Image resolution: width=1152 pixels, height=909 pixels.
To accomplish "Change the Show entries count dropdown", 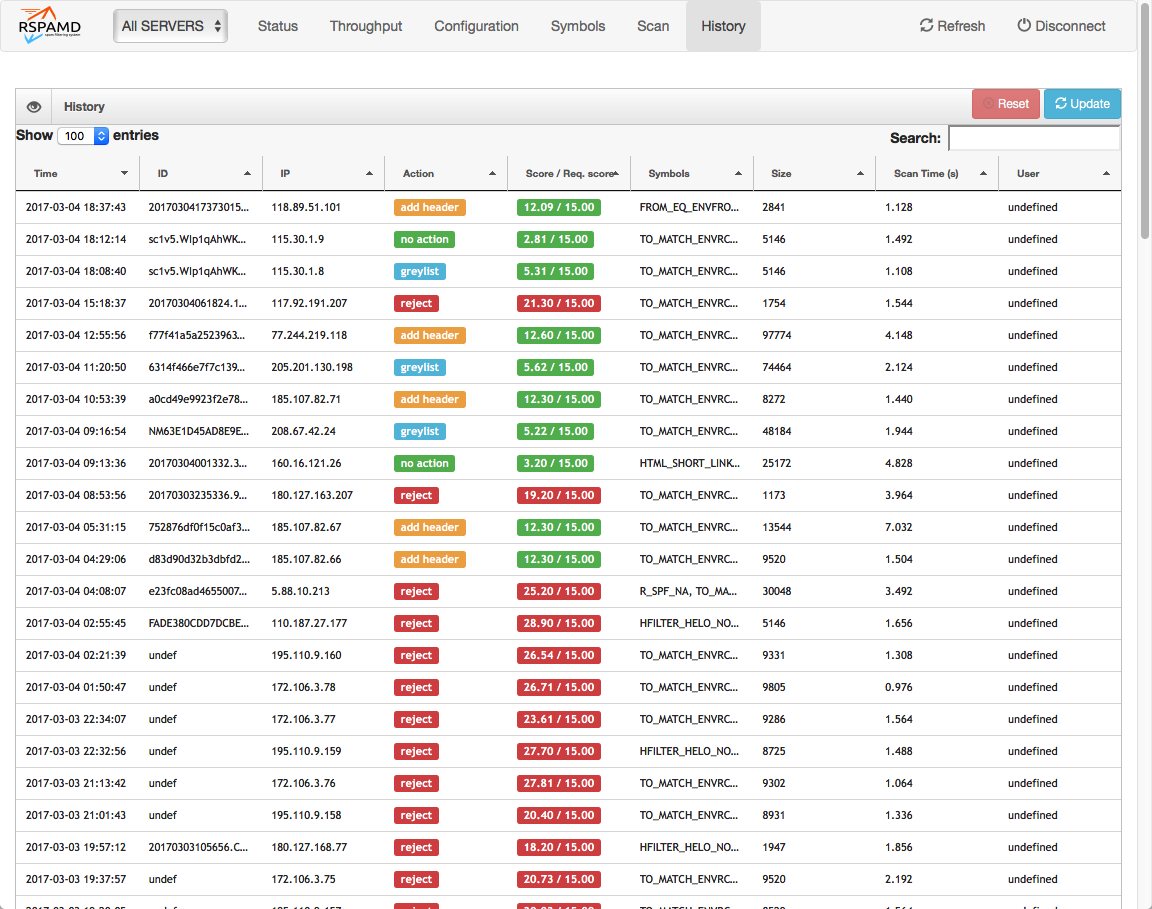I will (83, 136).
